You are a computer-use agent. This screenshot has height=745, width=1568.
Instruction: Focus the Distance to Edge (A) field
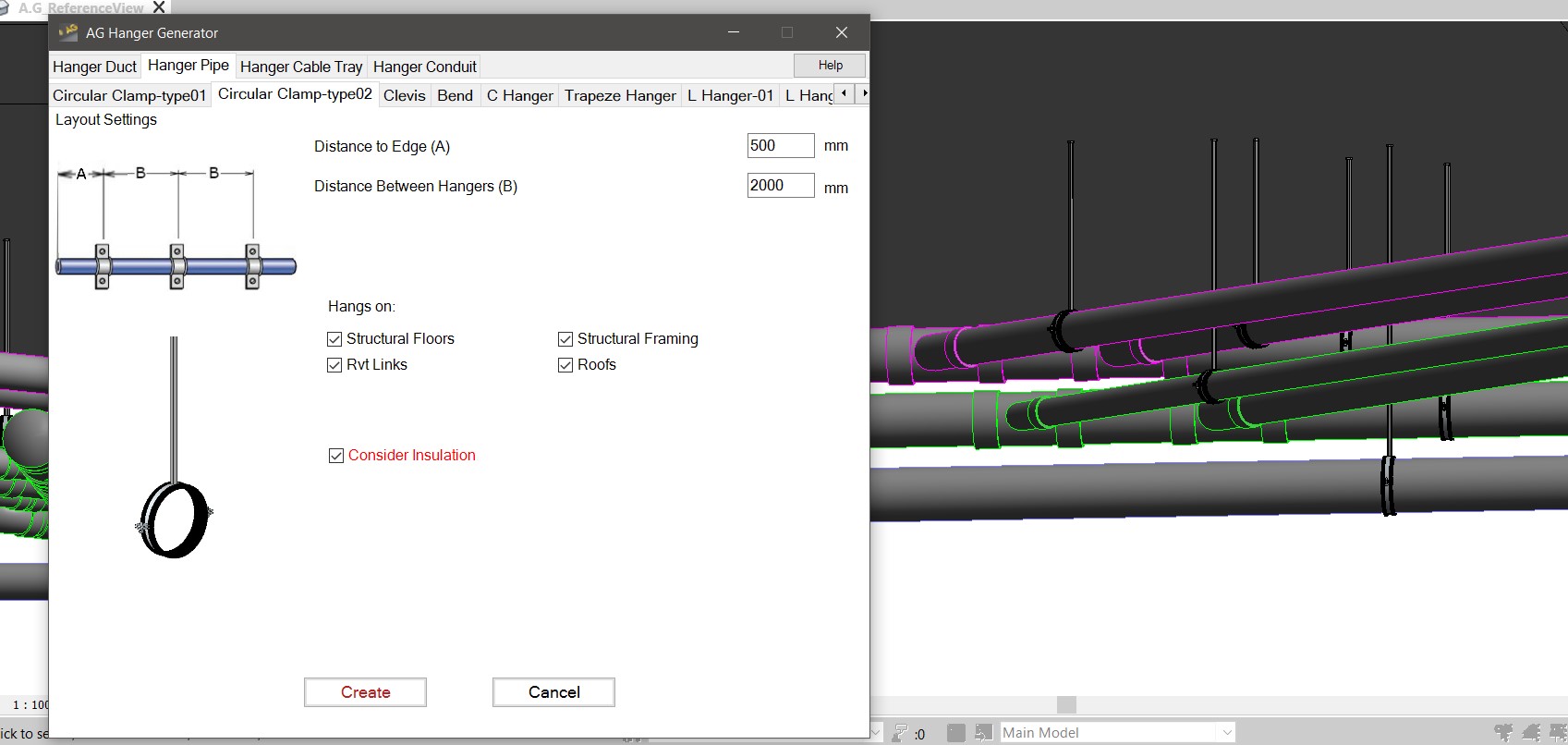pyautogui.click(x=781, y=146)
